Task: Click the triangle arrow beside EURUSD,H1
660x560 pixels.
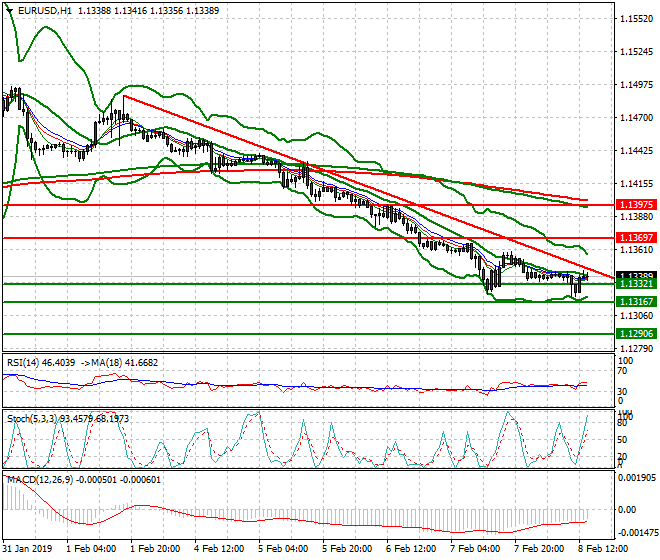Action: point(9,10)
